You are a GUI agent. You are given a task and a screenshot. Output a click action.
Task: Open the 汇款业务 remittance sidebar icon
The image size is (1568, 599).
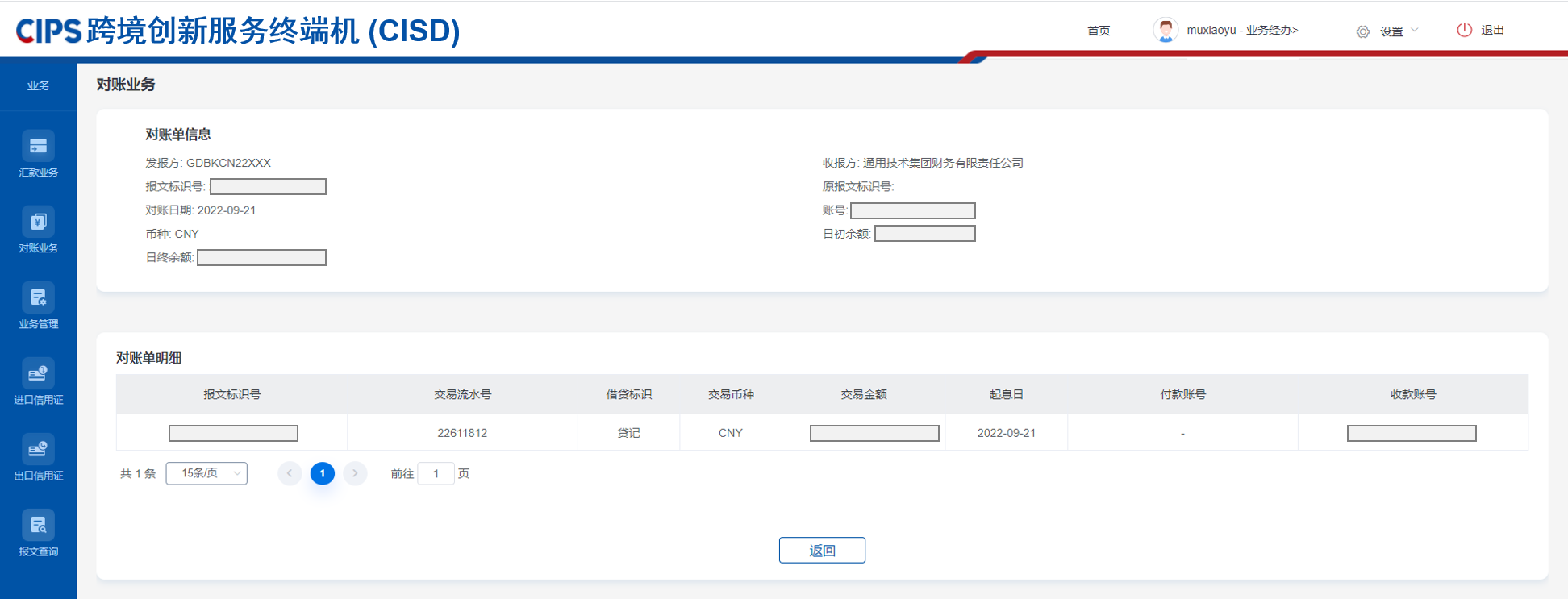coord(38,147)
